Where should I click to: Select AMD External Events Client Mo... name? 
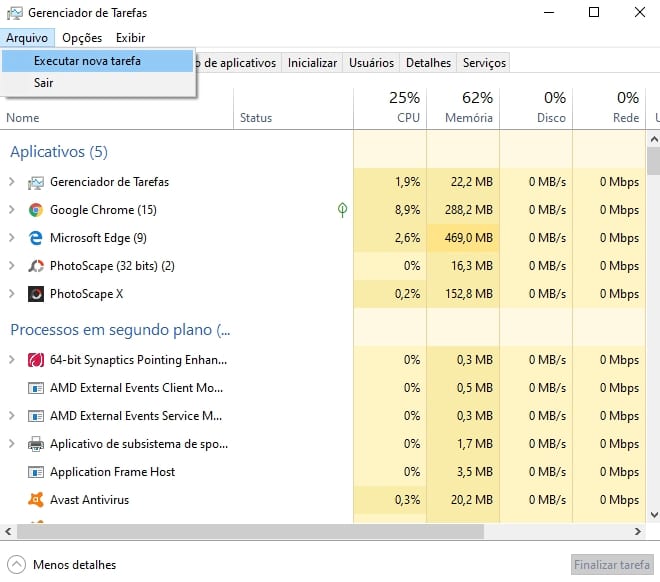pos(136,388)
